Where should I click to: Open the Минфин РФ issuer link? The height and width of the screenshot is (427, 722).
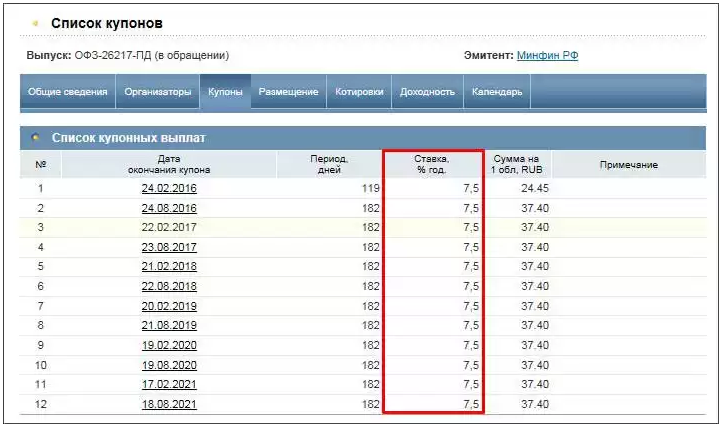547,55
